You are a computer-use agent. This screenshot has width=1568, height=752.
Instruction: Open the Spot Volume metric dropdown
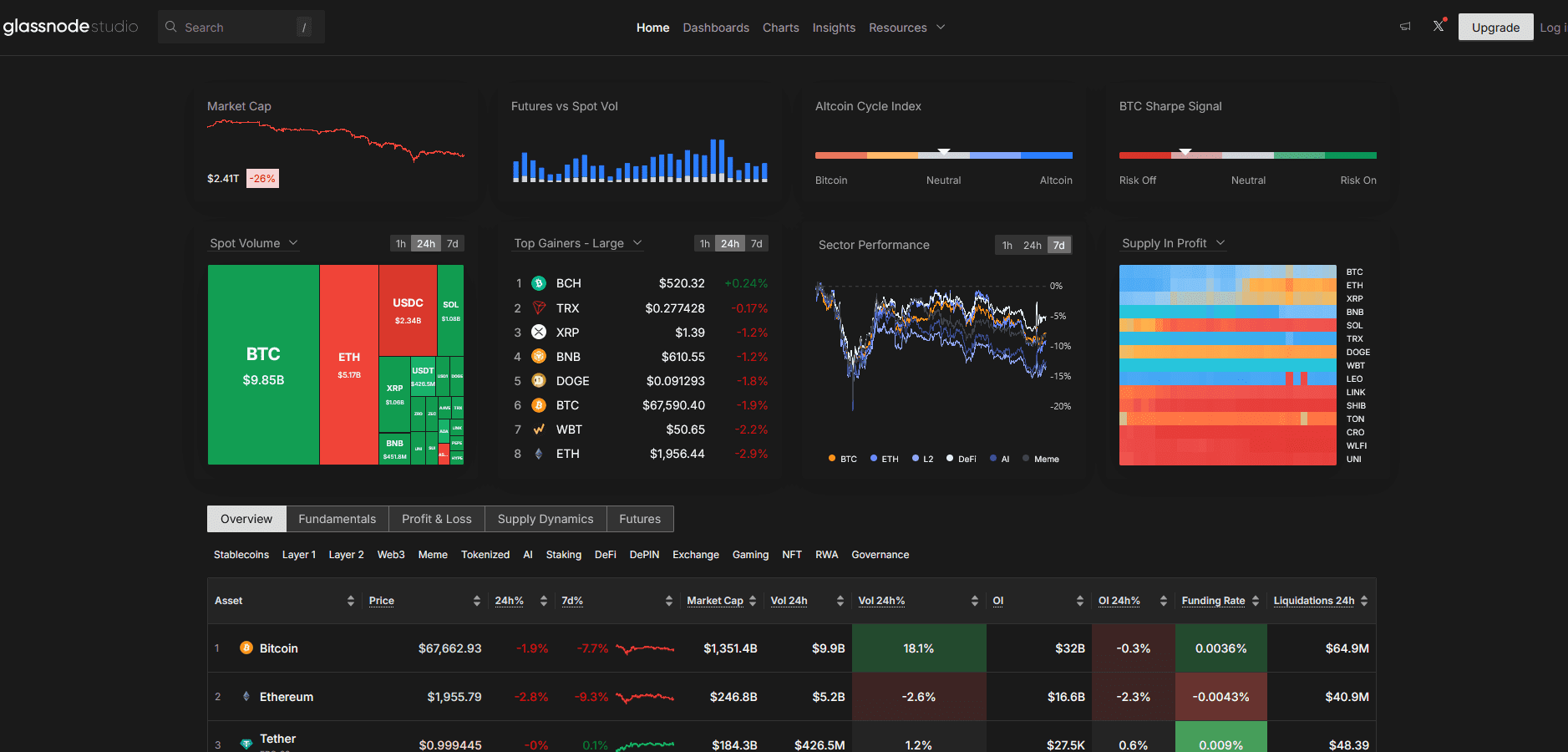(x=294, y=242)
